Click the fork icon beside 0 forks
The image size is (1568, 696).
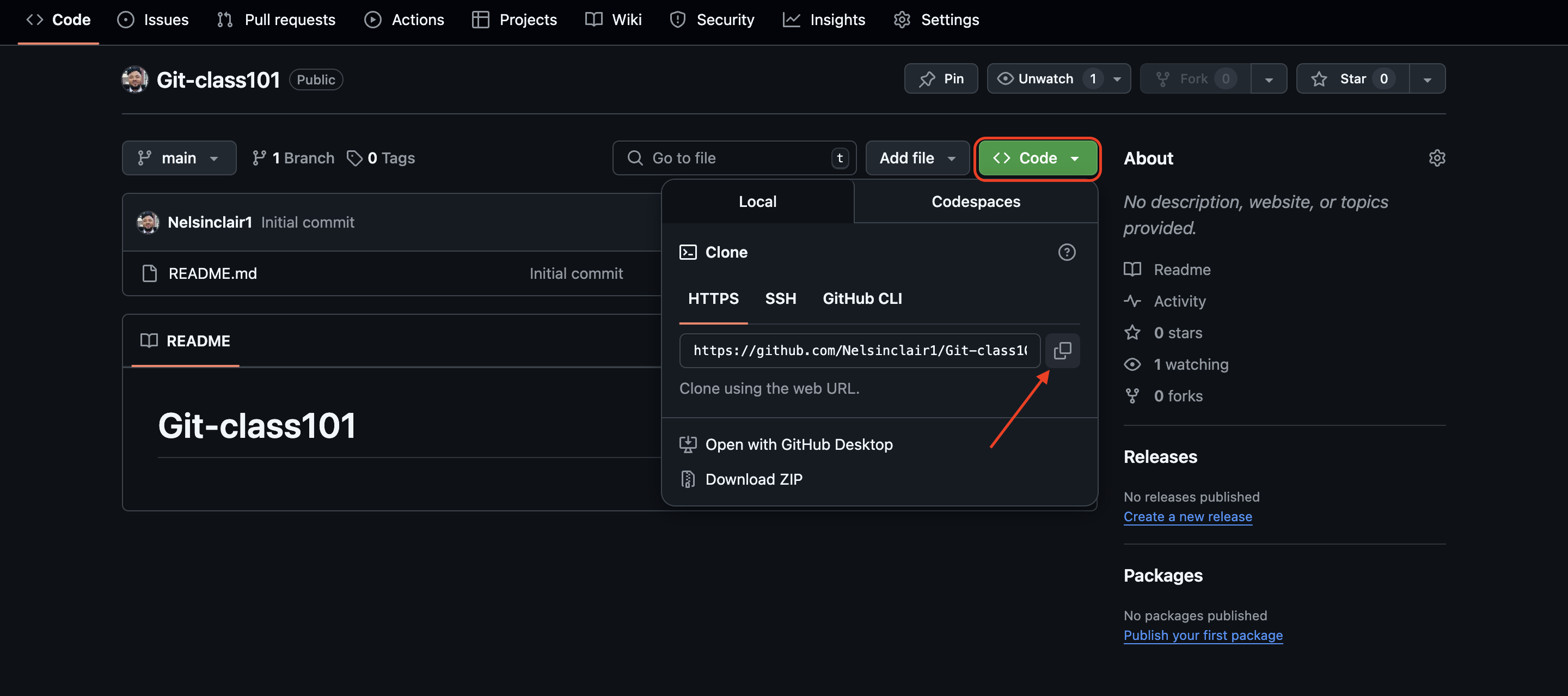click(x=1132, y=396)
